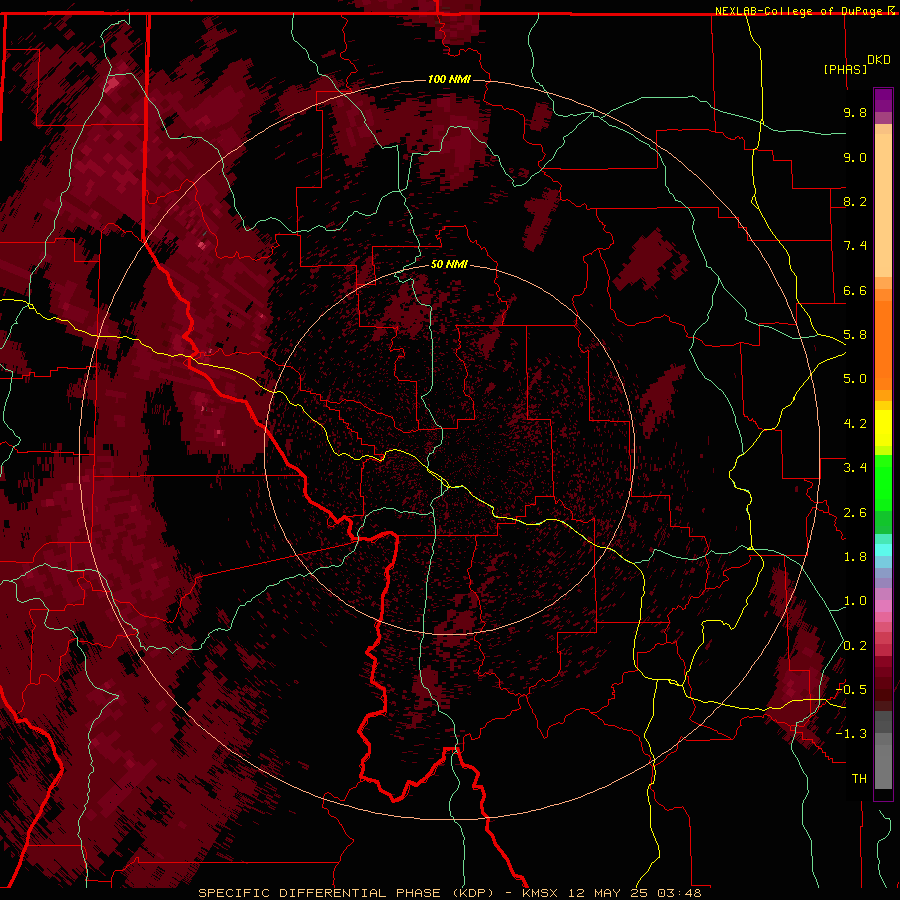
Task: Click the 1.0 value on the scale
Action: pos(855,601)
